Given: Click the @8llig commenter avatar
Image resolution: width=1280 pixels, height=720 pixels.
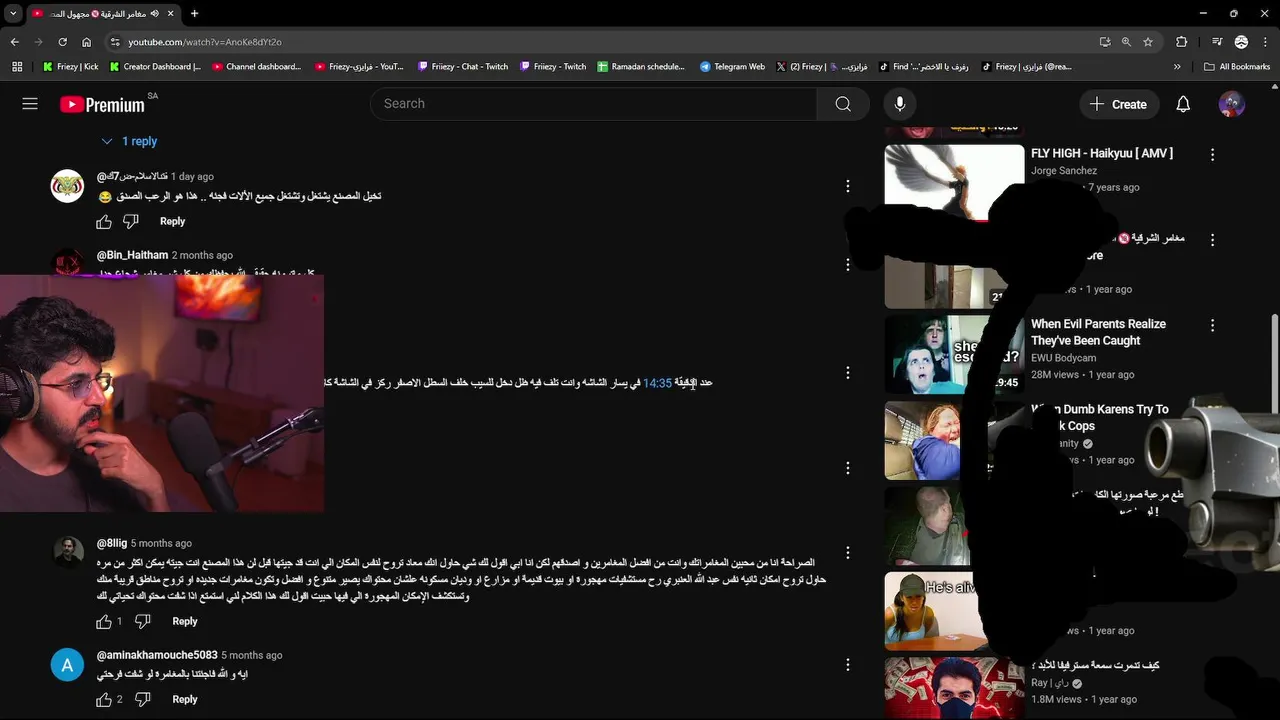Looking at the screenshot, I should point(68,552).
